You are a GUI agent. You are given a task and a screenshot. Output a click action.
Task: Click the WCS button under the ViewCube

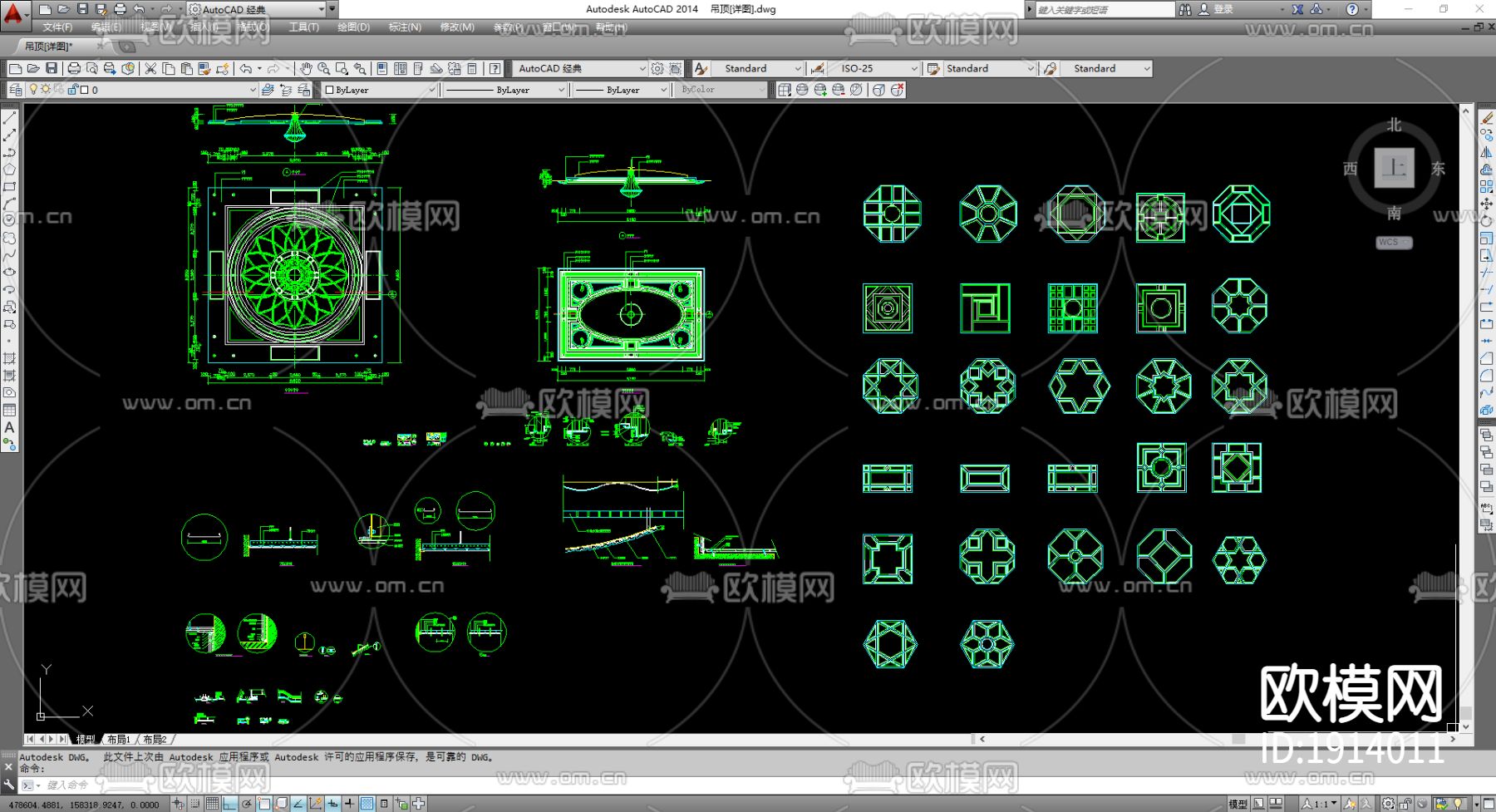[1394, 243]
